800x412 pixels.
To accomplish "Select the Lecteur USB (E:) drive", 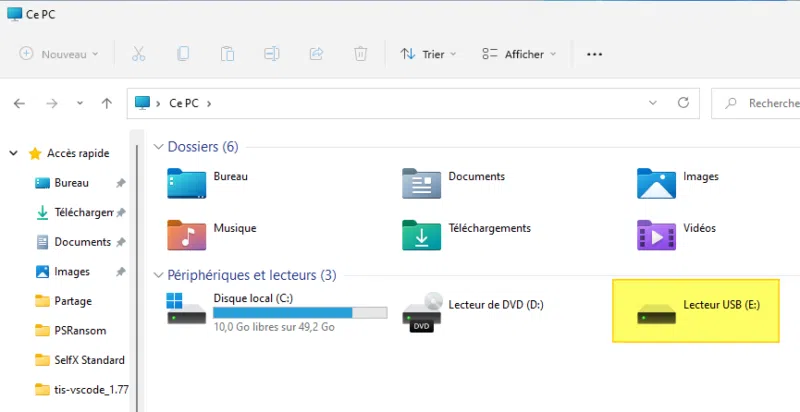I will (x=696, y=311).
